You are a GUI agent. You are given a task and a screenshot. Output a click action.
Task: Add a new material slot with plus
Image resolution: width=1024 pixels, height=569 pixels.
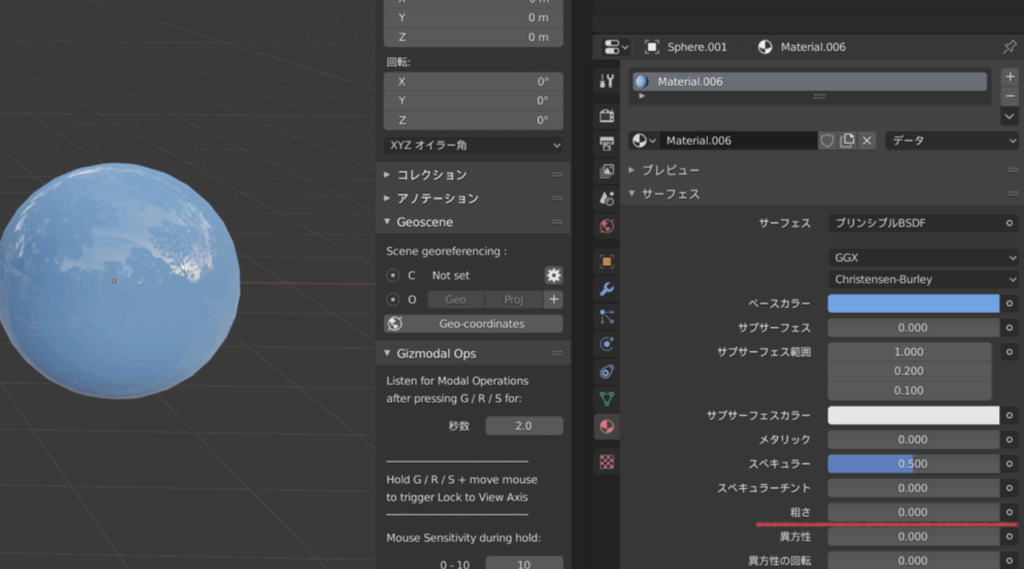[1009, 76]
